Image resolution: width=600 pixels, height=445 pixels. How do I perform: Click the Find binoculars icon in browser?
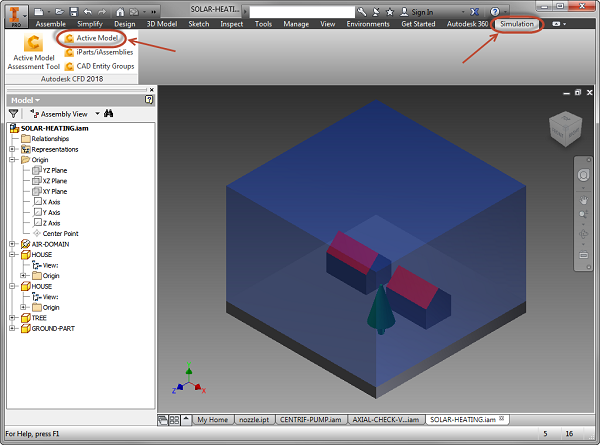click(109, 114)
